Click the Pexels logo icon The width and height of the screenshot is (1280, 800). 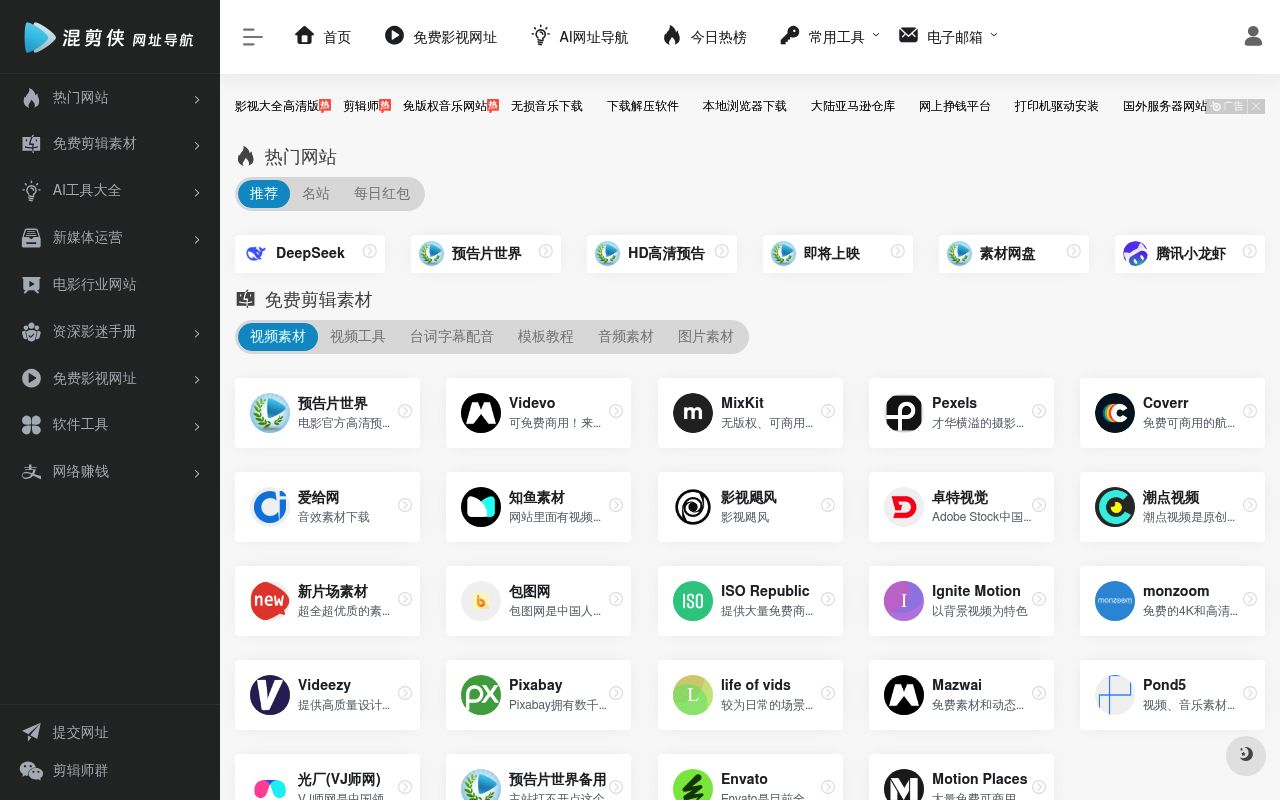pyautogui.click(x=904, y=413)
